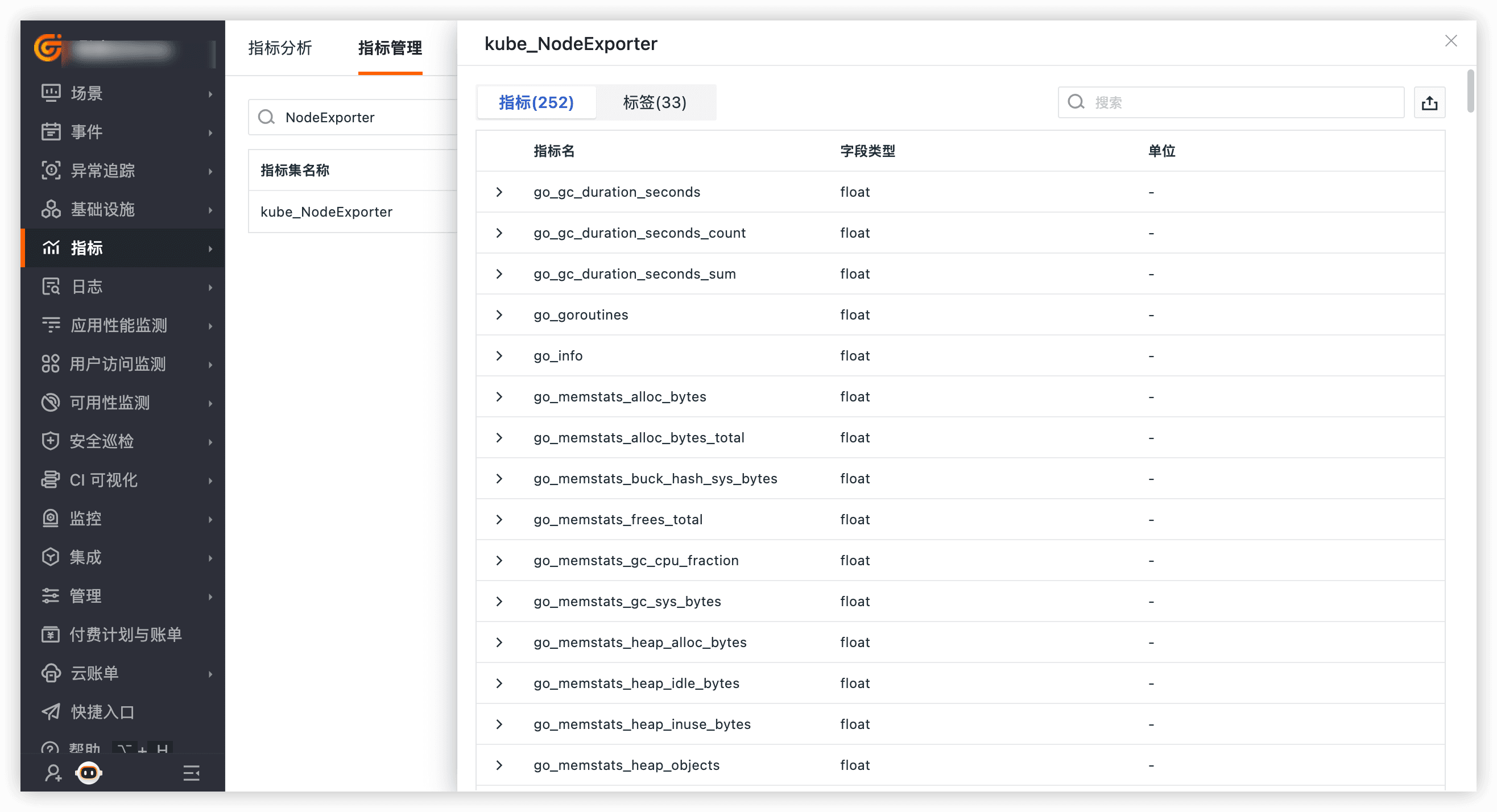The width and height of the screenshot is (1497, 812).
Task: Open 基础设施 infrastructure from the sidebar
Action: tap(103, 209)
